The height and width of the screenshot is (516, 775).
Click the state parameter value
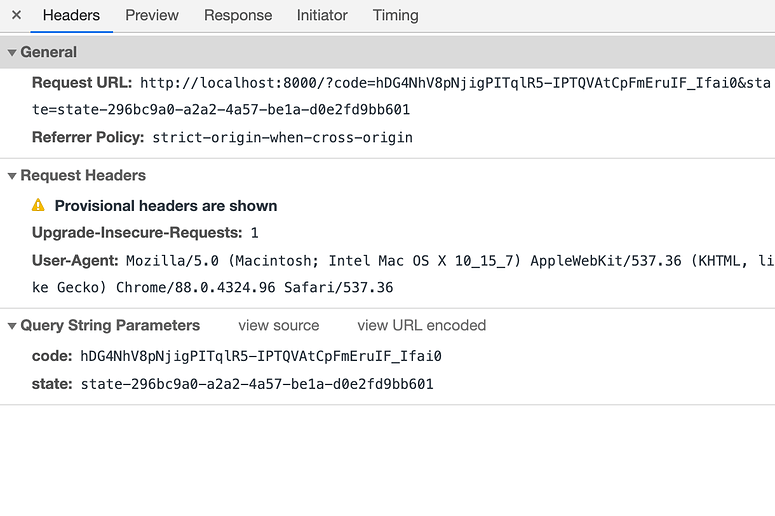pyautogui.click(x=257, y=384)
